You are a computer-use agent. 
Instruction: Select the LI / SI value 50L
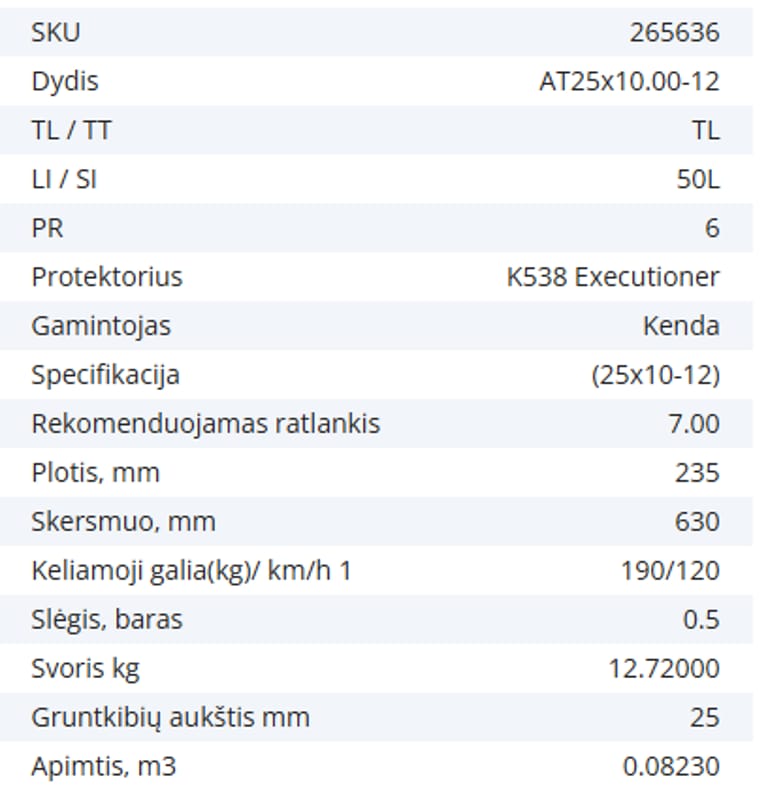pos(697,179)
